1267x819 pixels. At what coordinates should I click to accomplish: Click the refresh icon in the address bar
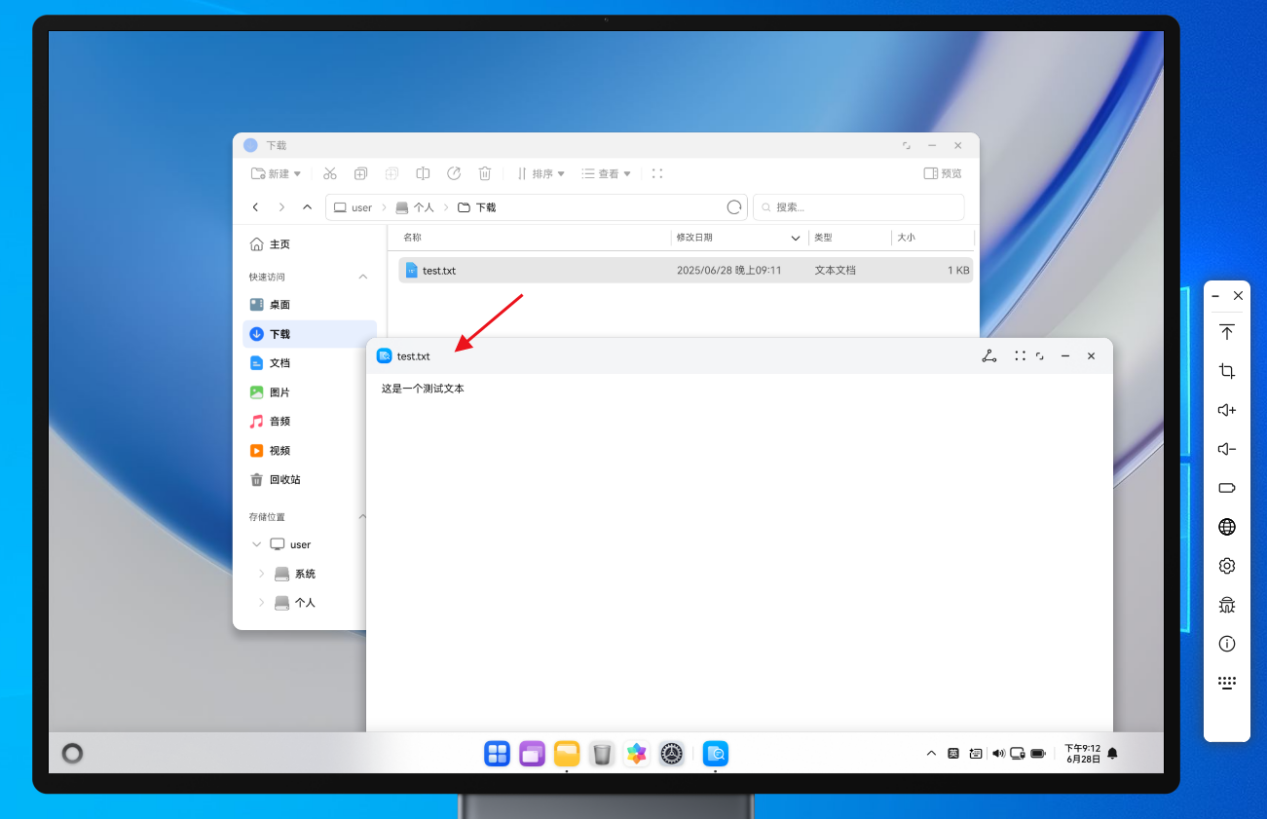pos(734,207)
